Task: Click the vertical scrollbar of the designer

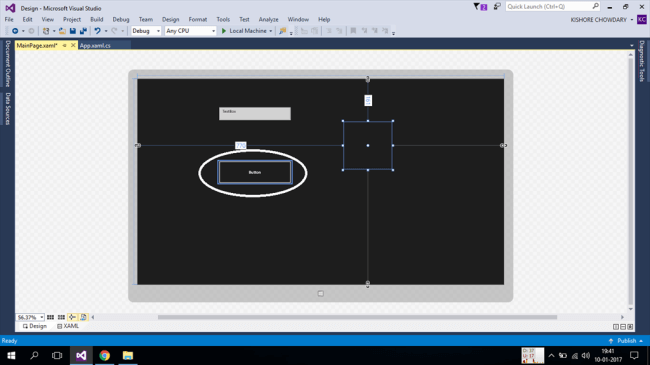Action: 631,181
